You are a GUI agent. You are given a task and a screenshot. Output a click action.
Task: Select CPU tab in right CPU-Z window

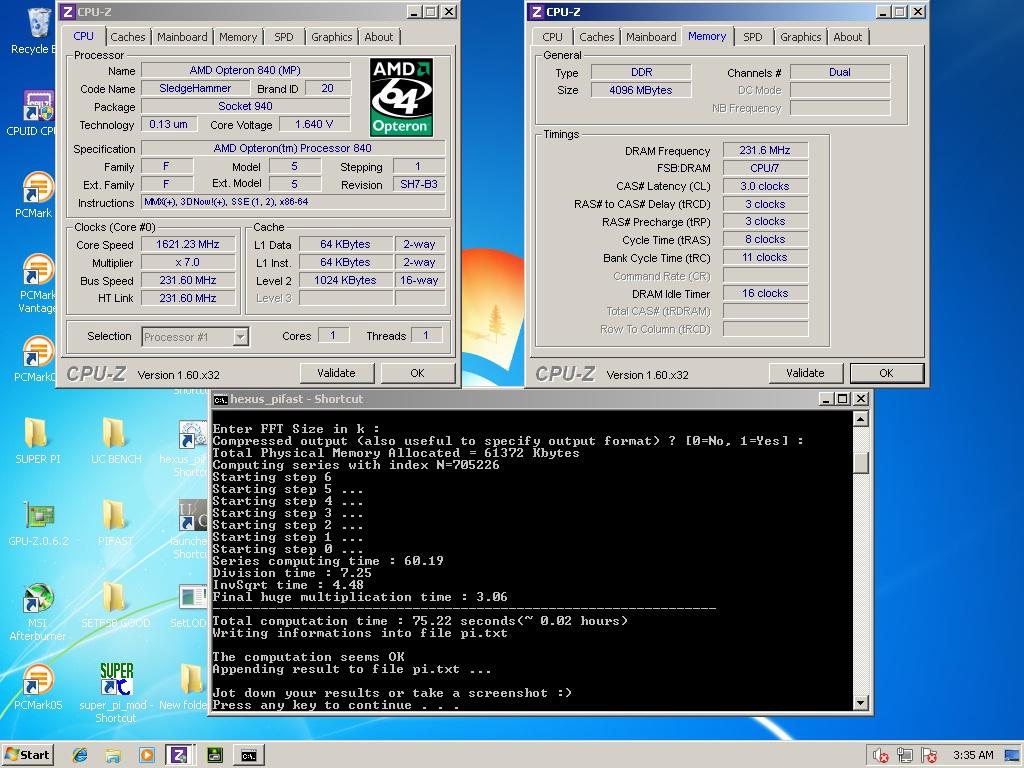pos(552,37)
